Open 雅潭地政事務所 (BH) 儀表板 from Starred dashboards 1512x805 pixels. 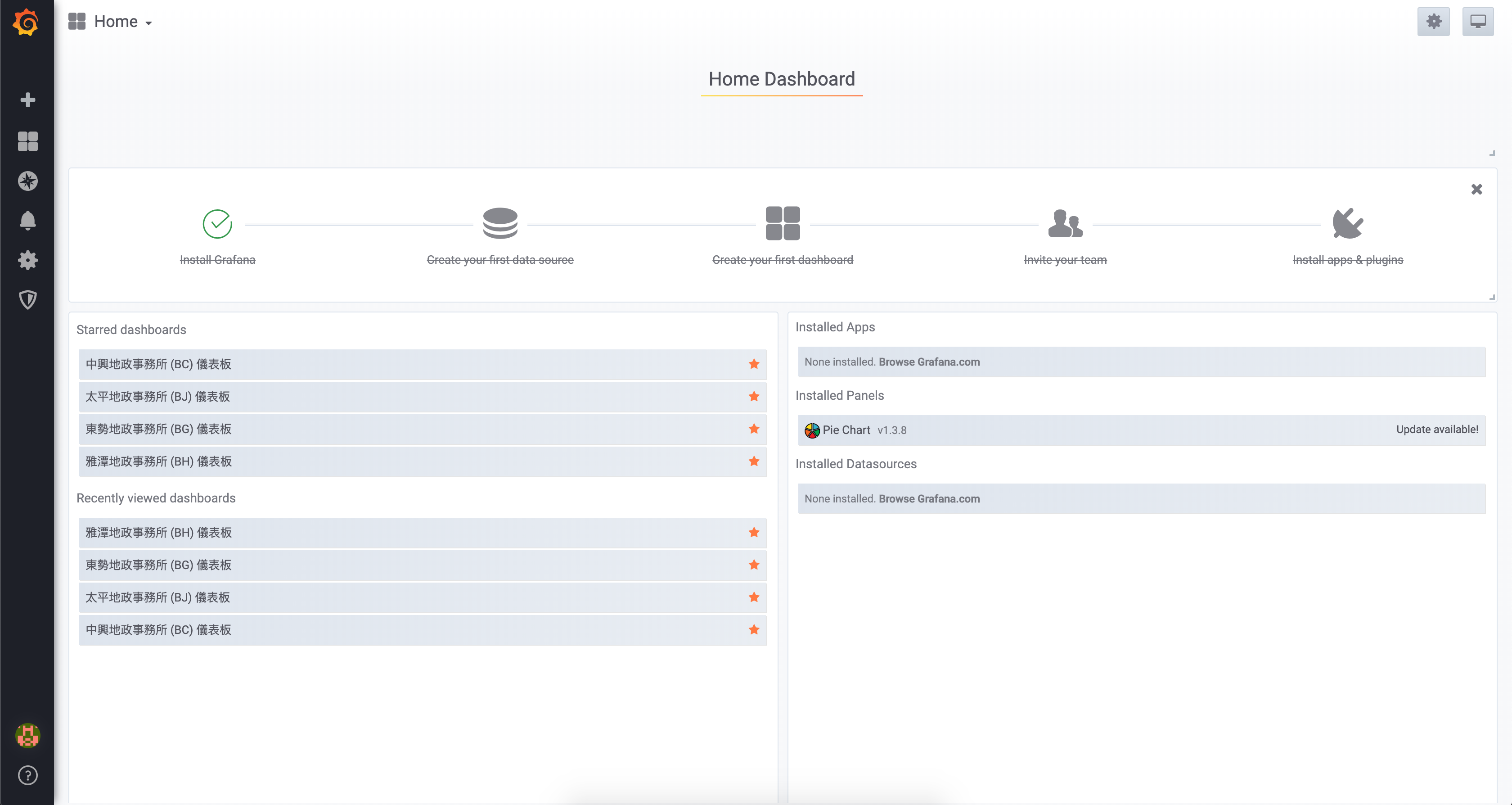[x=423, y=461]
